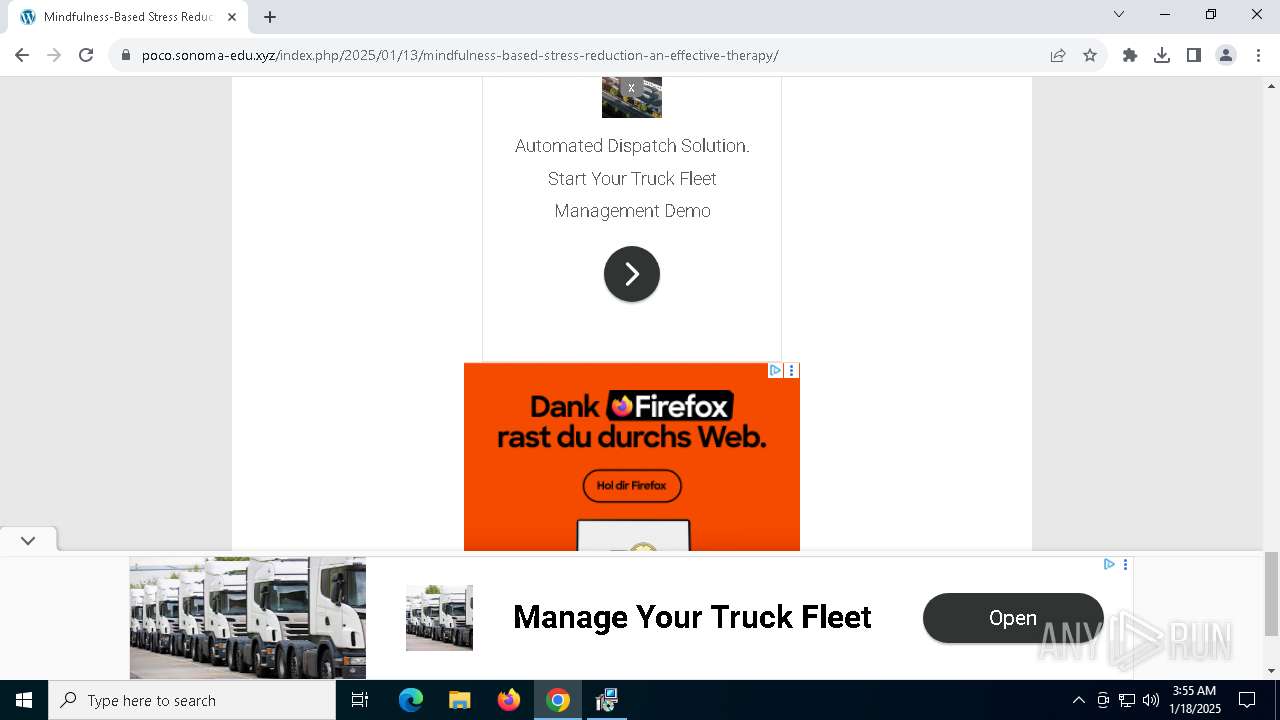Click the address bar URL
Screen dimensions: 1280x720
coord(460,55)
